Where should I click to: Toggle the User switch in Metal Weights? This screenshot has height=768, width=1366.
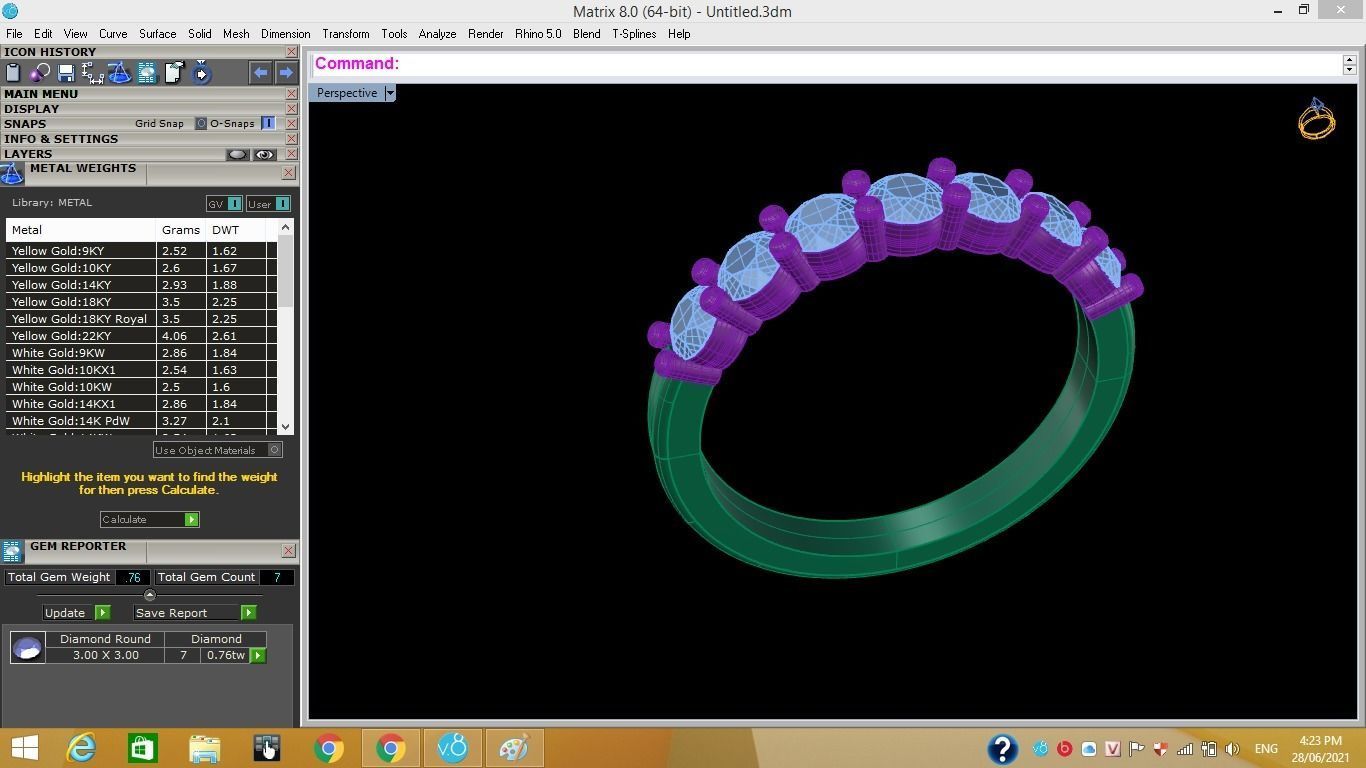click(282, 204)
